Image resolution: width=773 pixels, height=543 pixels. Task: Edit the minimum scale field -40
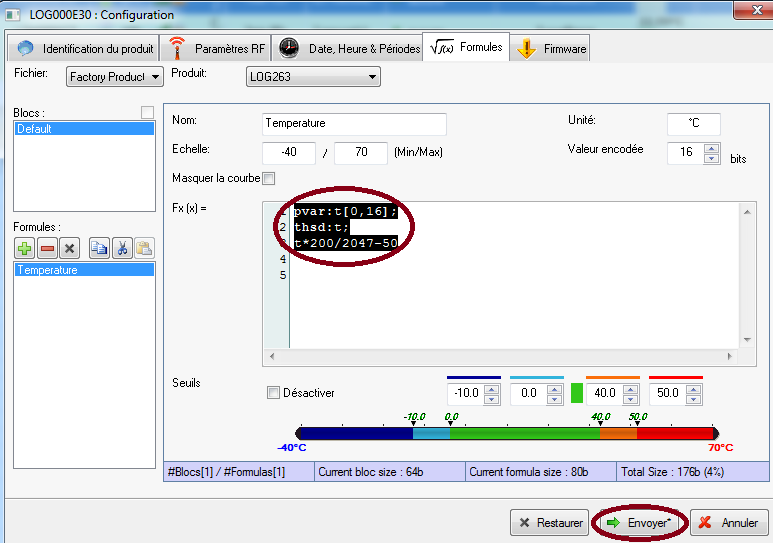289,152
